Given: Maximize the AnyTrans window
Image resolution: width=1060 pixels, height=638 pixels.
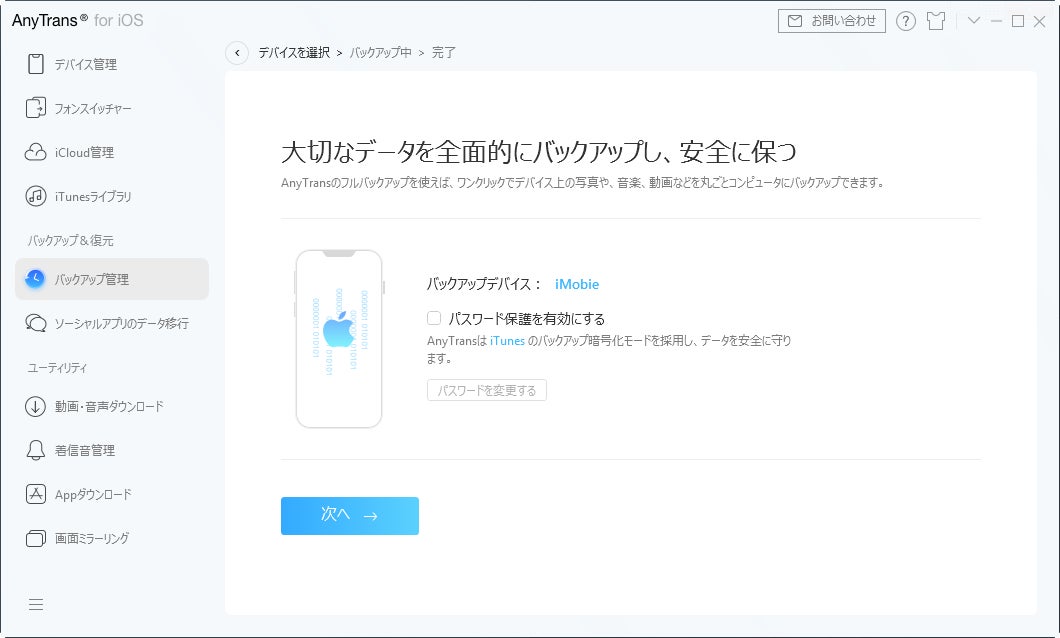Looking at the screenshot, I should click(x=1017, y=21).
